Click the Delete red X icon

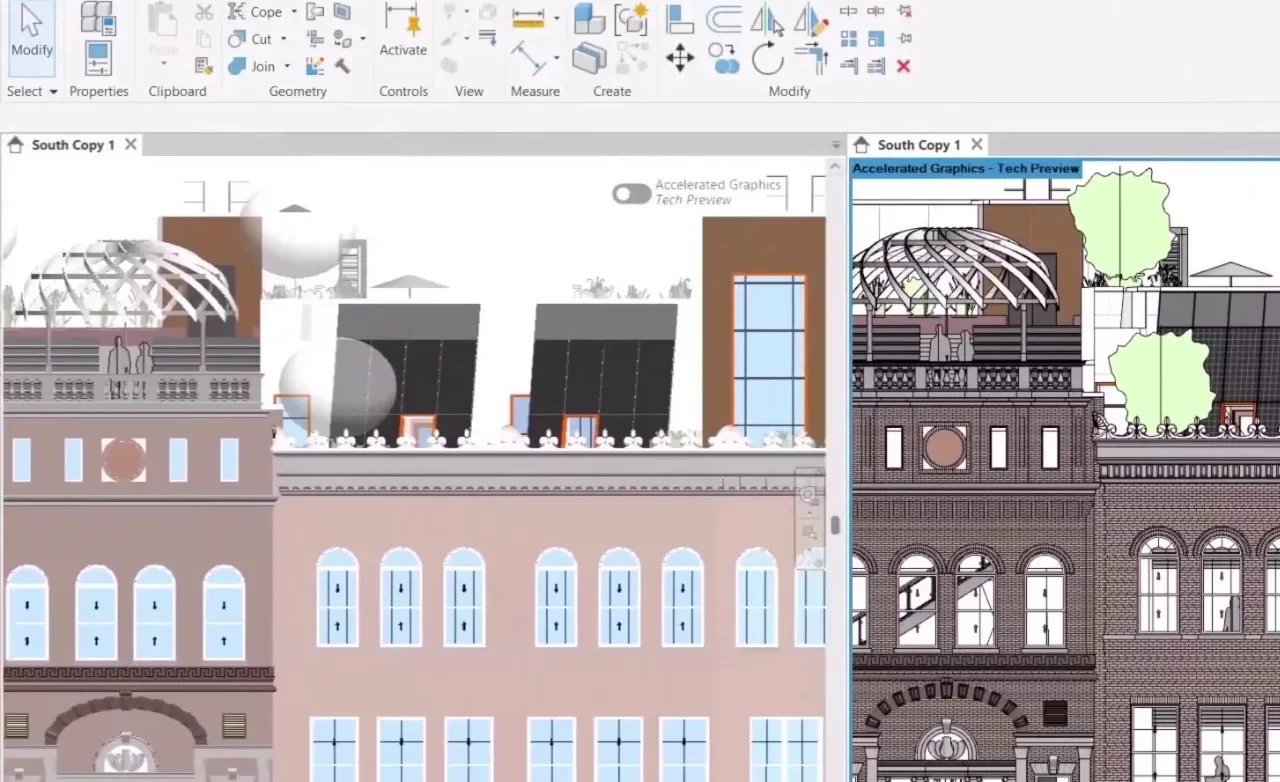pyautogui.click(x=902, y=66)
